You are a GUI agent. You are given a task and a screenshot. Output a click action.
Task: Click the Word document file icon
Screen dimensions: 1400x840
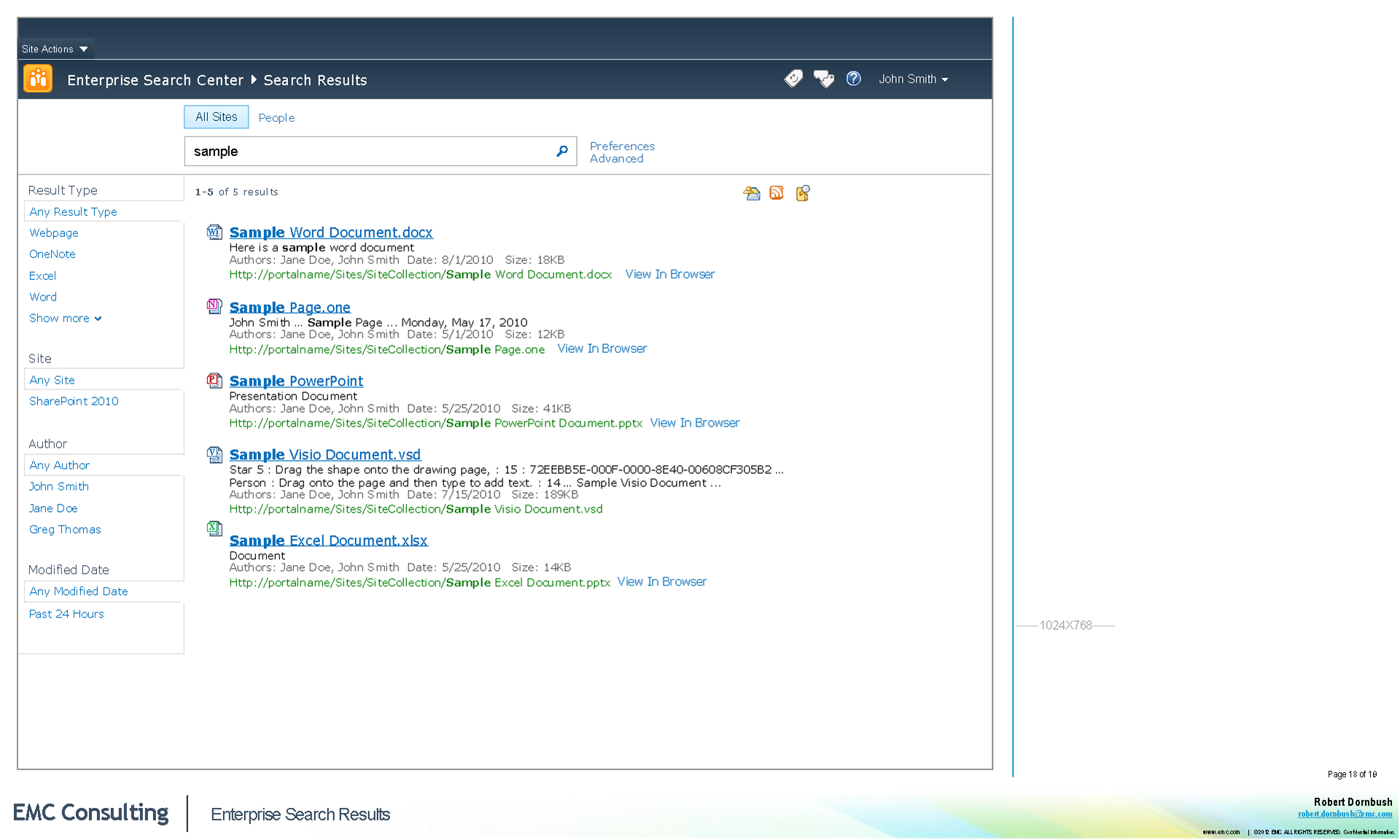[x=214, y=232]
